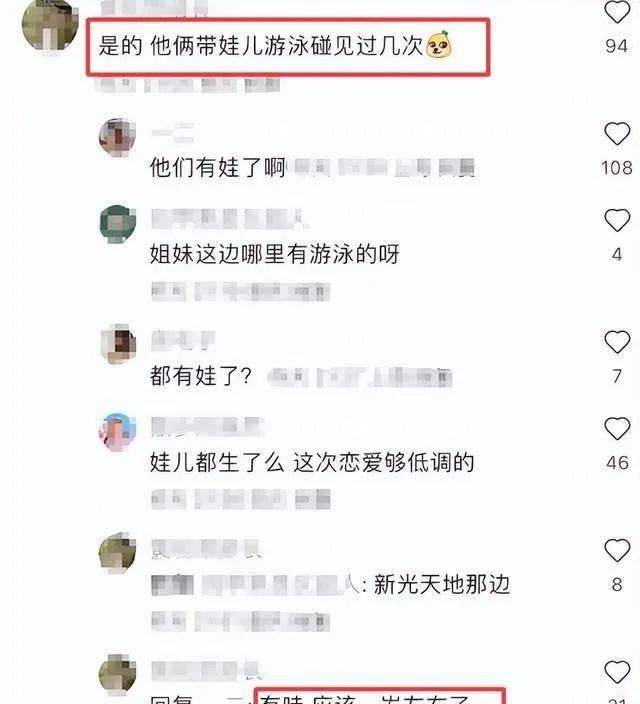Tap the heart above the 46 count
Image resolution: width=640 pixels, height=704 pixels.
tap(617, 428)
